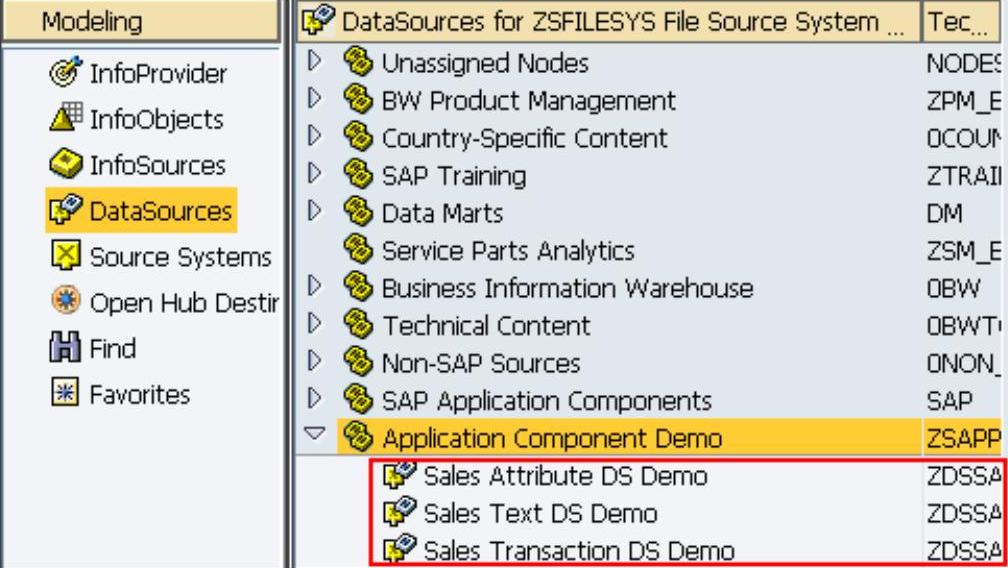Expand the SAP Training node
This screenshot has height=568, width=1008.
point(316,175)
